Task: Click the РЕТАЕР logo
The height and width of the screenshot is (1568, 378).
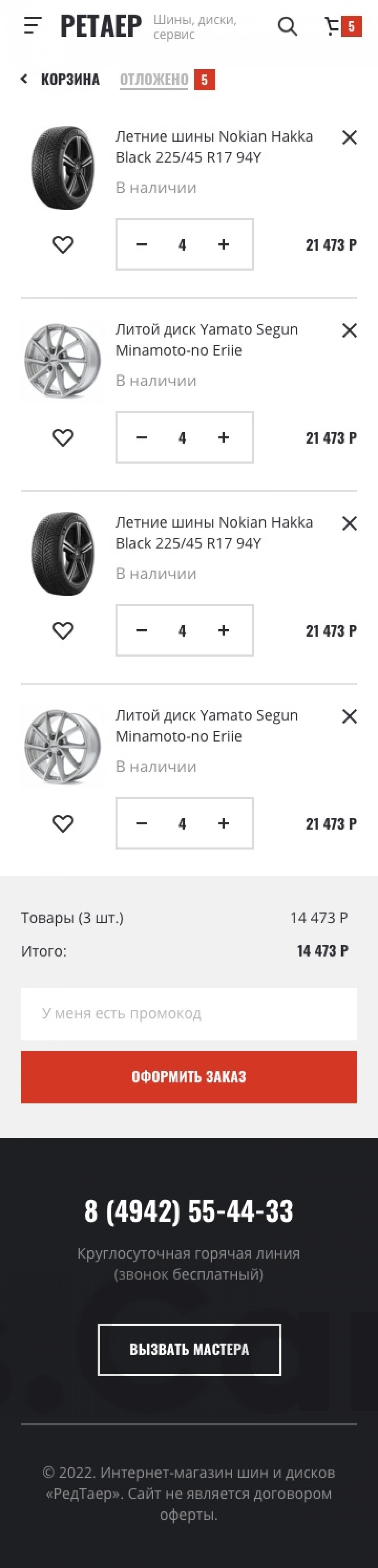Action: pos(101,26)
